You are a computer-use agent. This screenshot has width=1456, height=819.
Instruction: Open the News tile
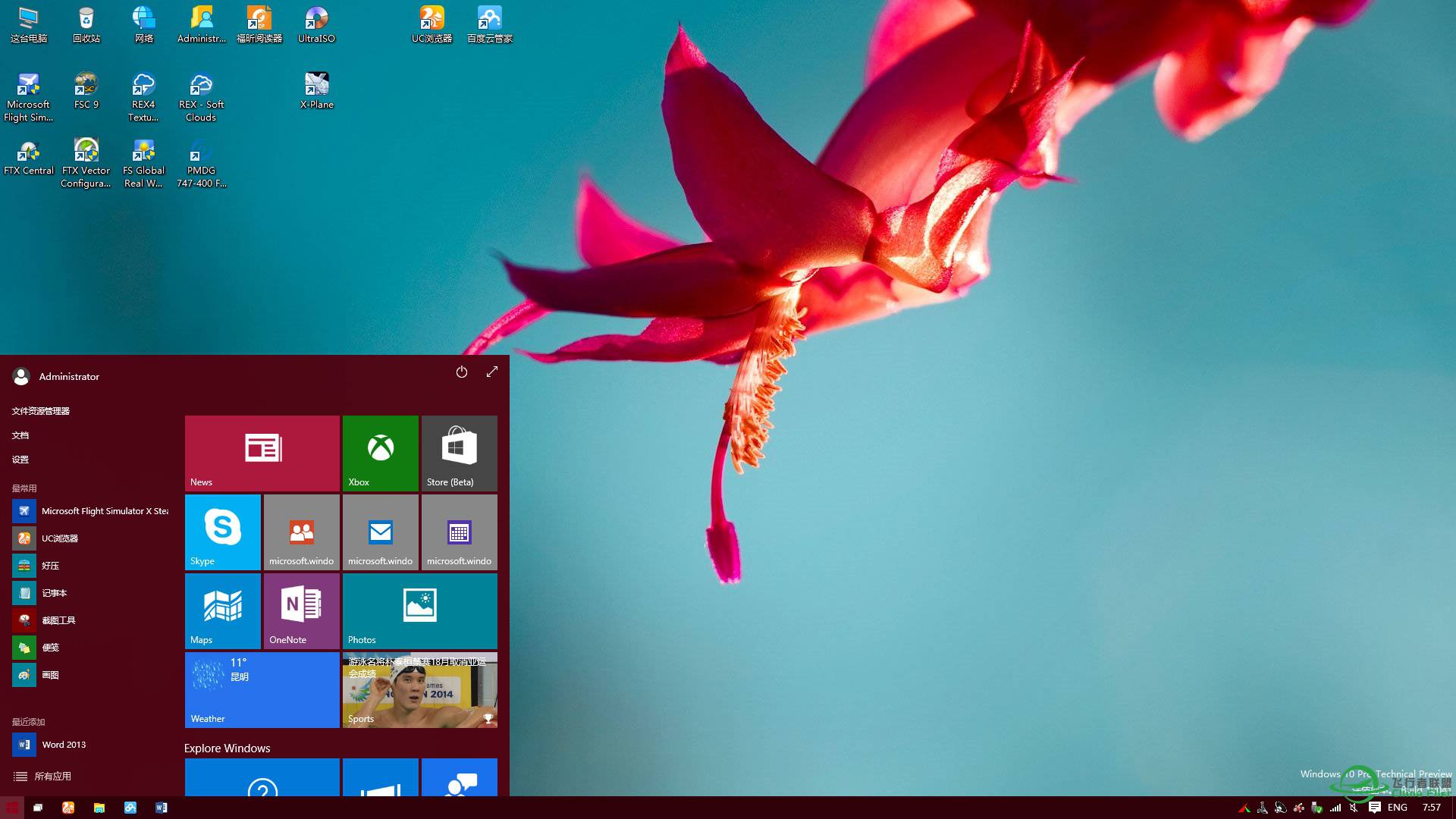coord(262,453)
